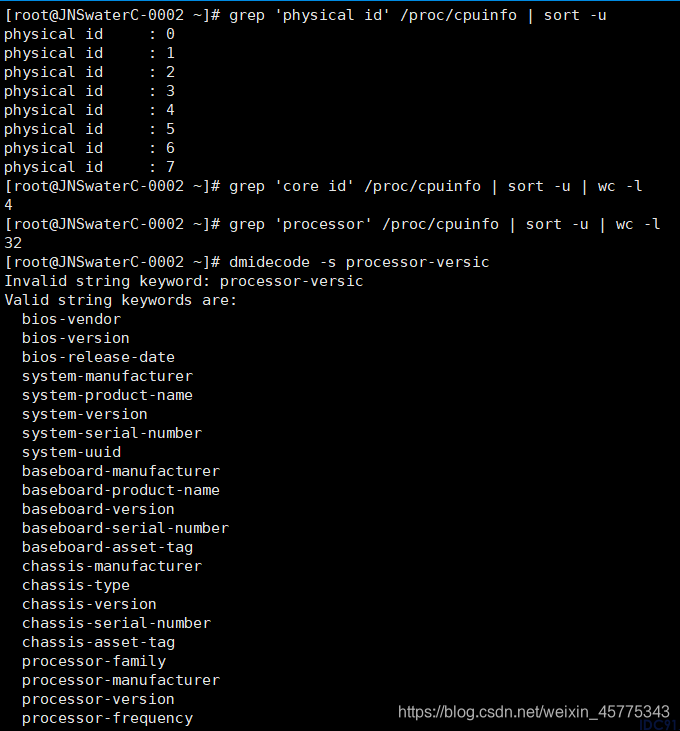This screenshot has width=680, height=731.
Task: Select the bios-vendor keyword
Action: point(71,319)
